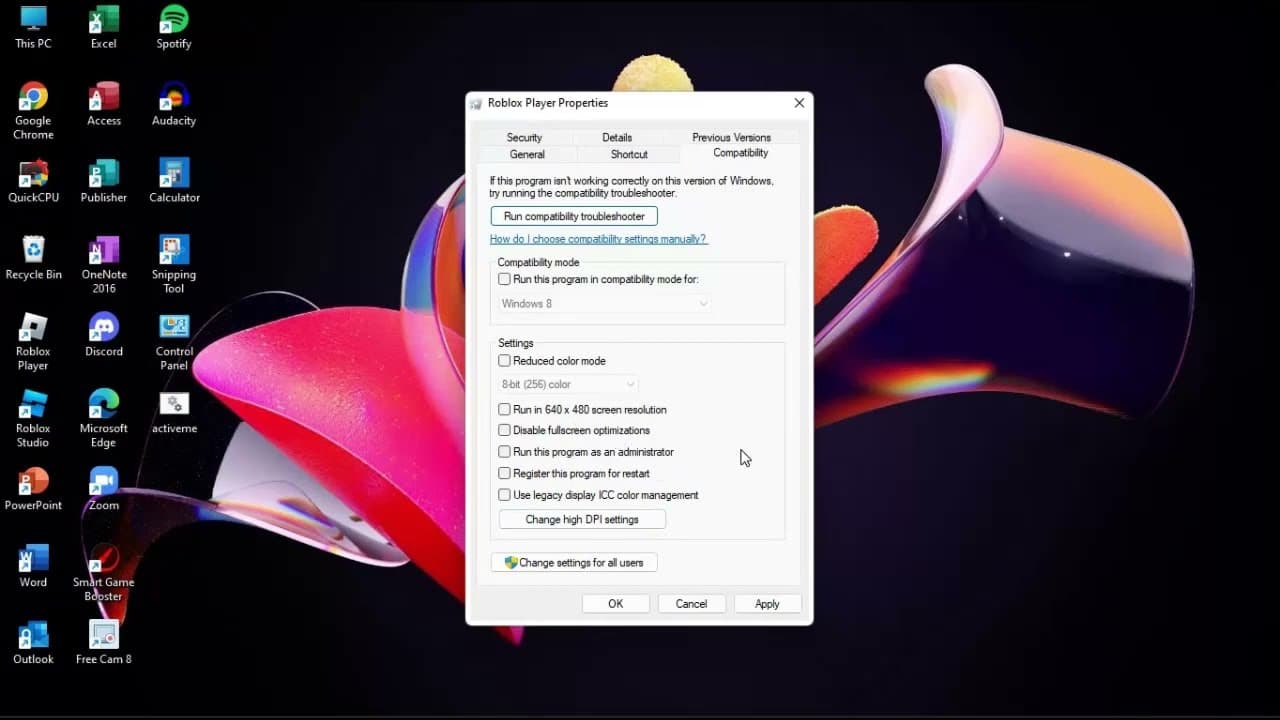Enable Disable fullscreen optimizations checkbox
Image resolution: width=1280 pixels, height=720 pixels.
(504, 431)
